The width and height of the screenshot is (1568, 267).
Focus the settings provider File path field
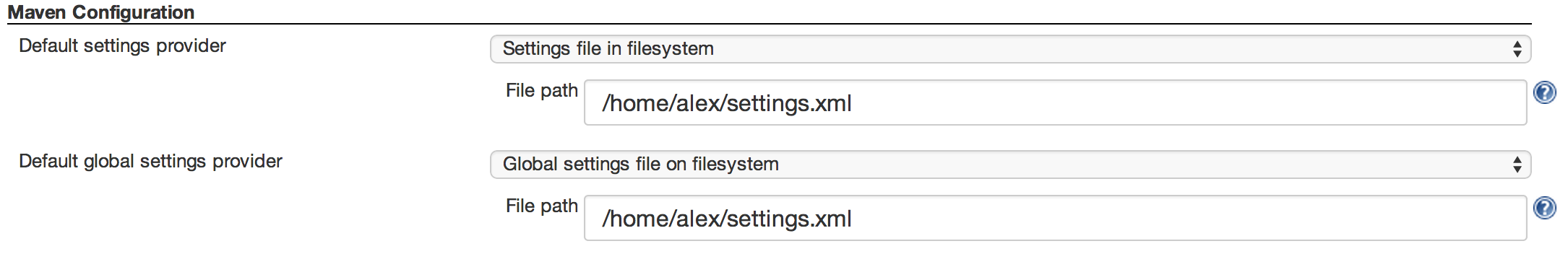coord(1055,102)
